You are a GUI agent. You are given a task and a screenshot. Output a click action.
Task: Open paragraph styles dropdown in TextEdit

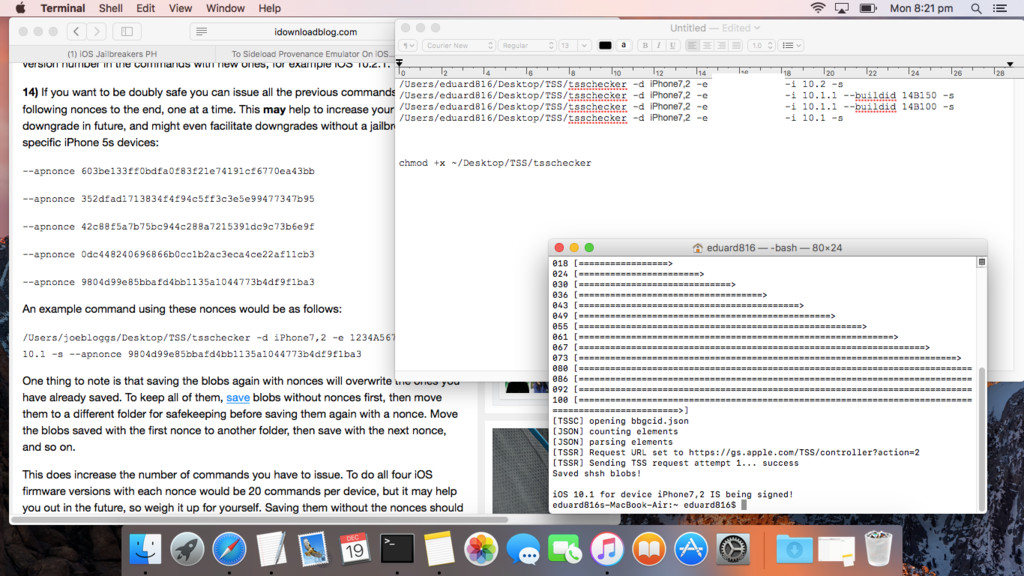pos(408,45)
